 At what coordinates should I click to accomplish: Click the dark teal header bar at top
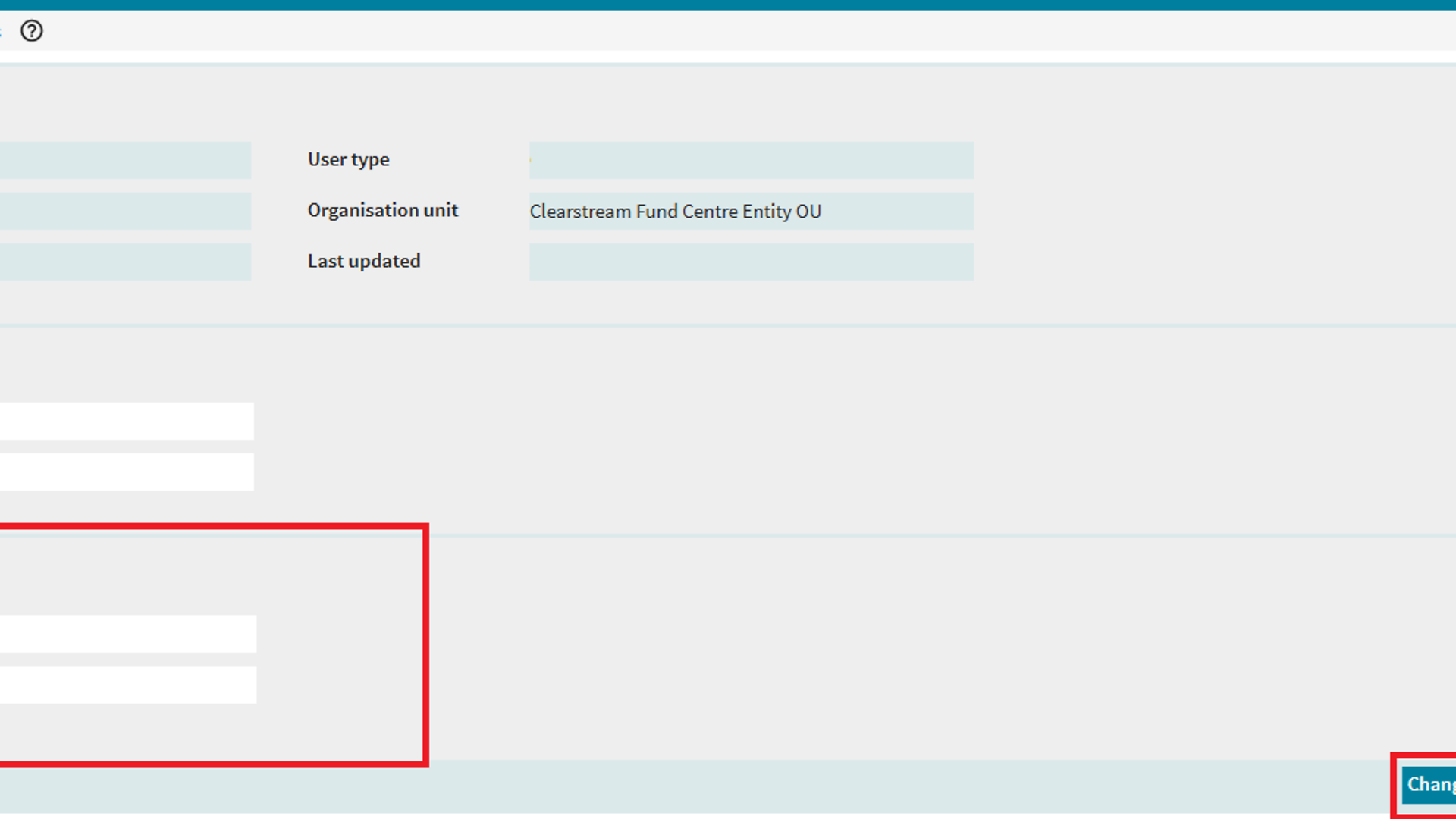click(728, 5)
